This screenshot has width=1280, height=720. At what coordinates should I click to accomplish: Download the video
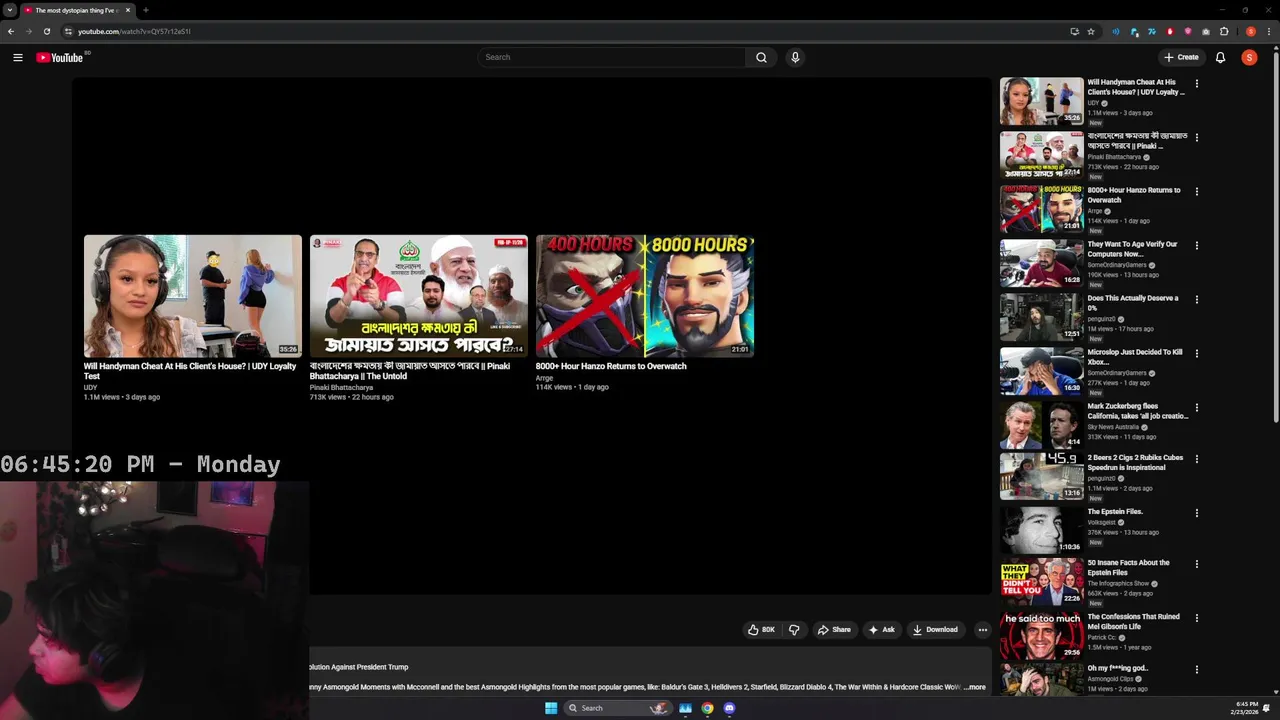[x=935, y=630]
